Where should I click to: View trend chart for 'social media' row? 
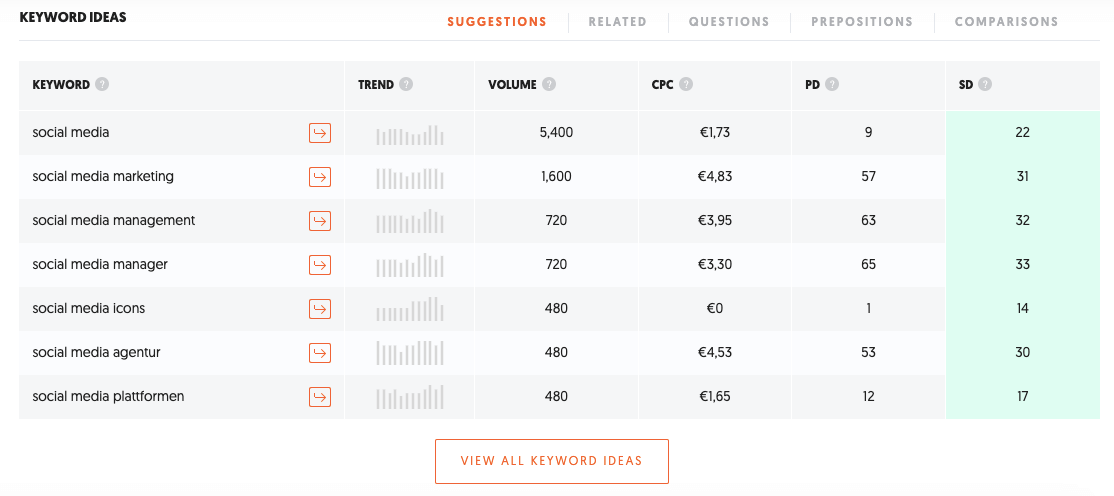410,135
